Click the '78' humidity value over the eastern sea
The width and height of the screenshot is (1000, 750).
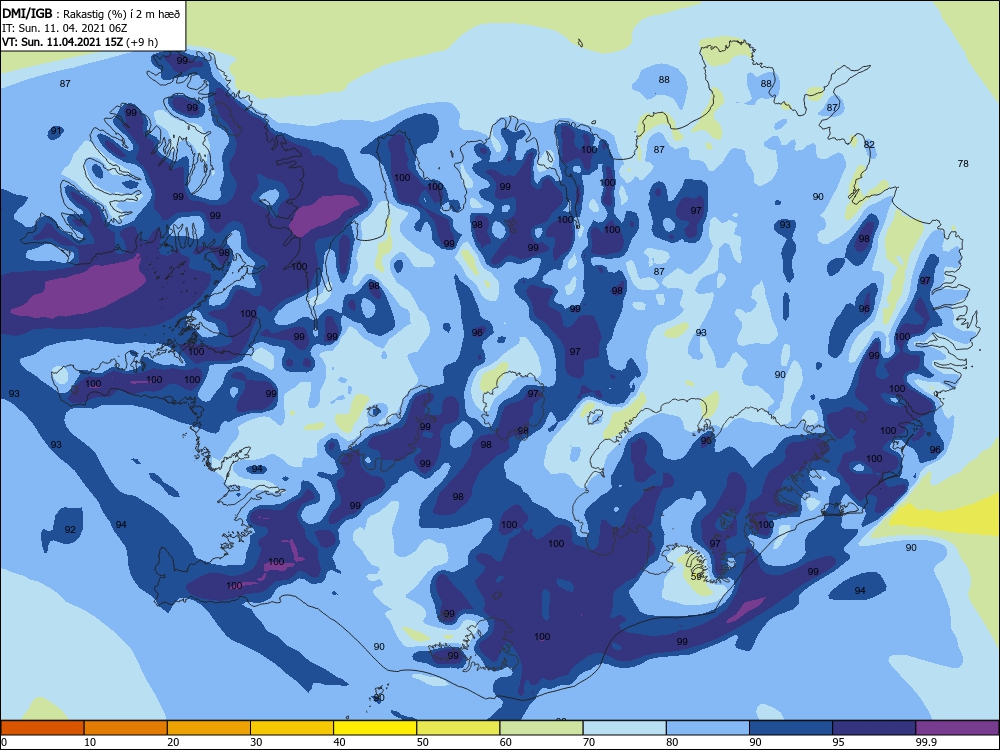point(963,164)
